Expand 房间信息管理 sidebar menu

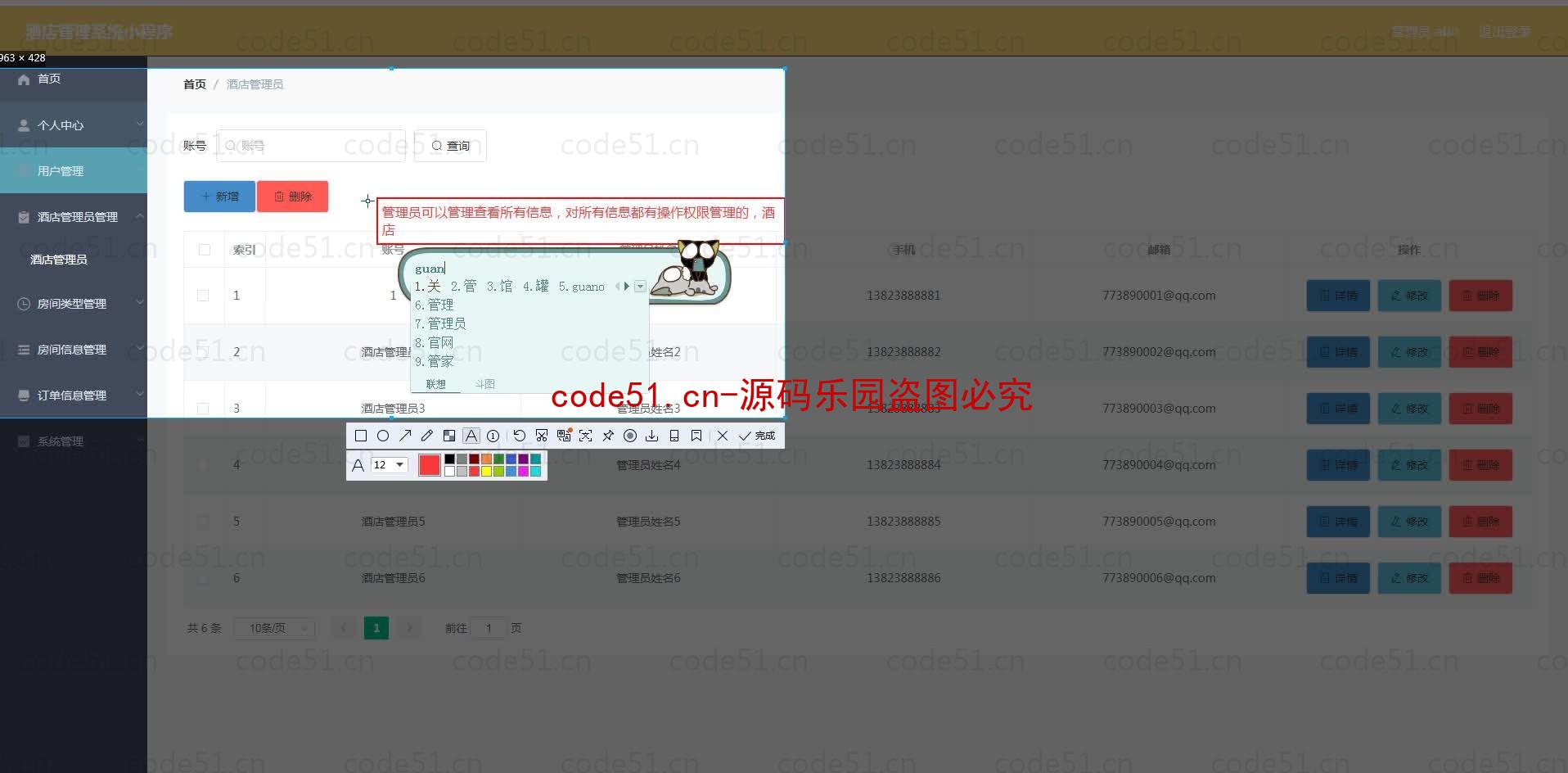coord(74,350)
